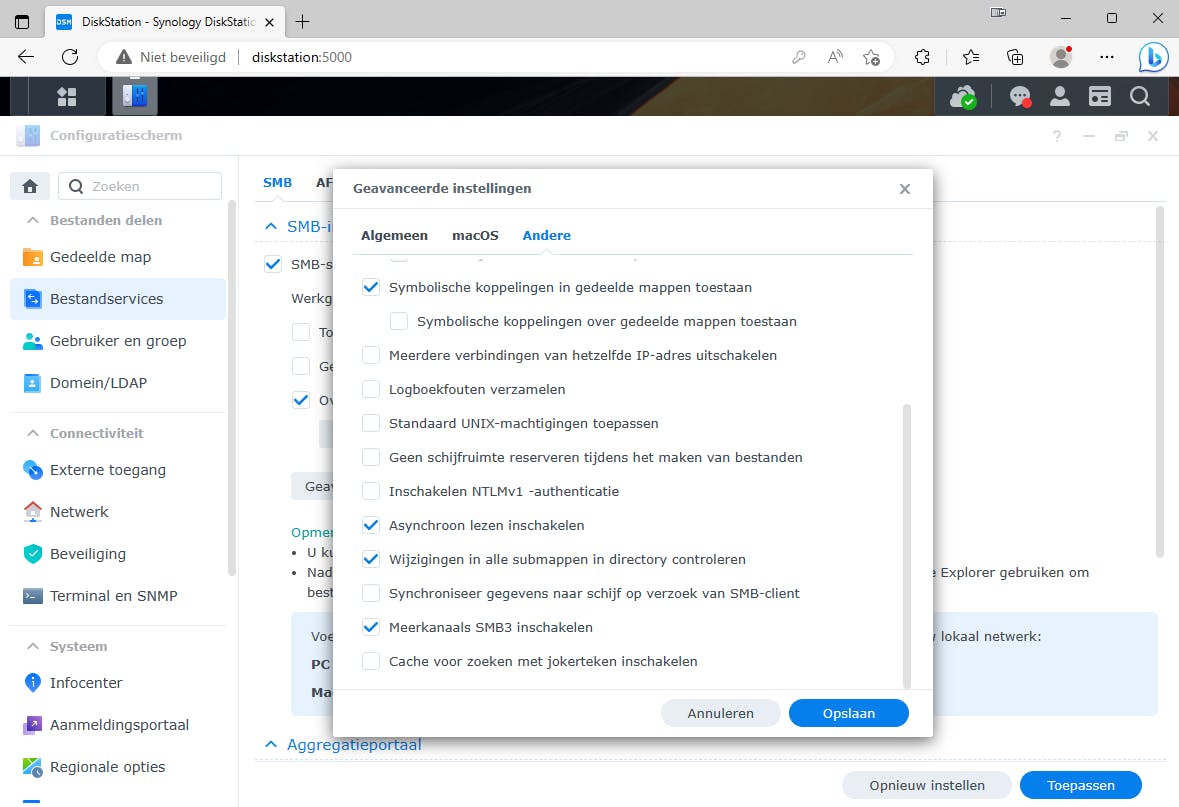The height and width of the screenshot is (807, 1179).
Task: Open the widgets panel icon
Action: 1101,96
